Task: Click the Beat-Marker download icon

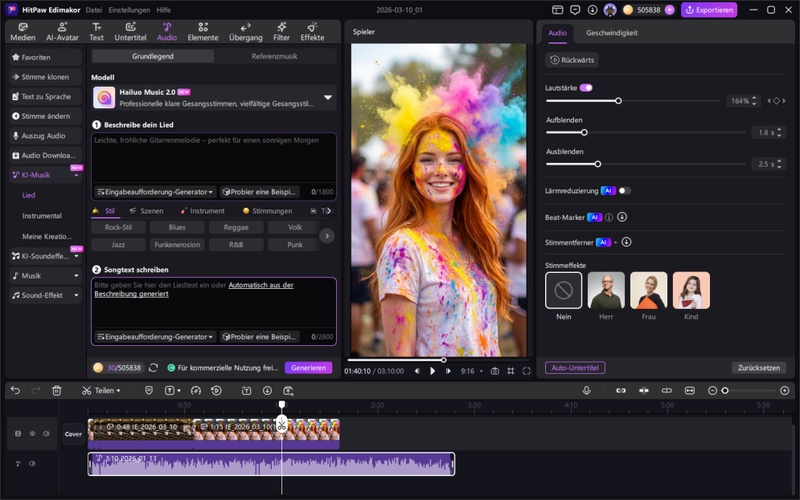Action: point(622,216)
